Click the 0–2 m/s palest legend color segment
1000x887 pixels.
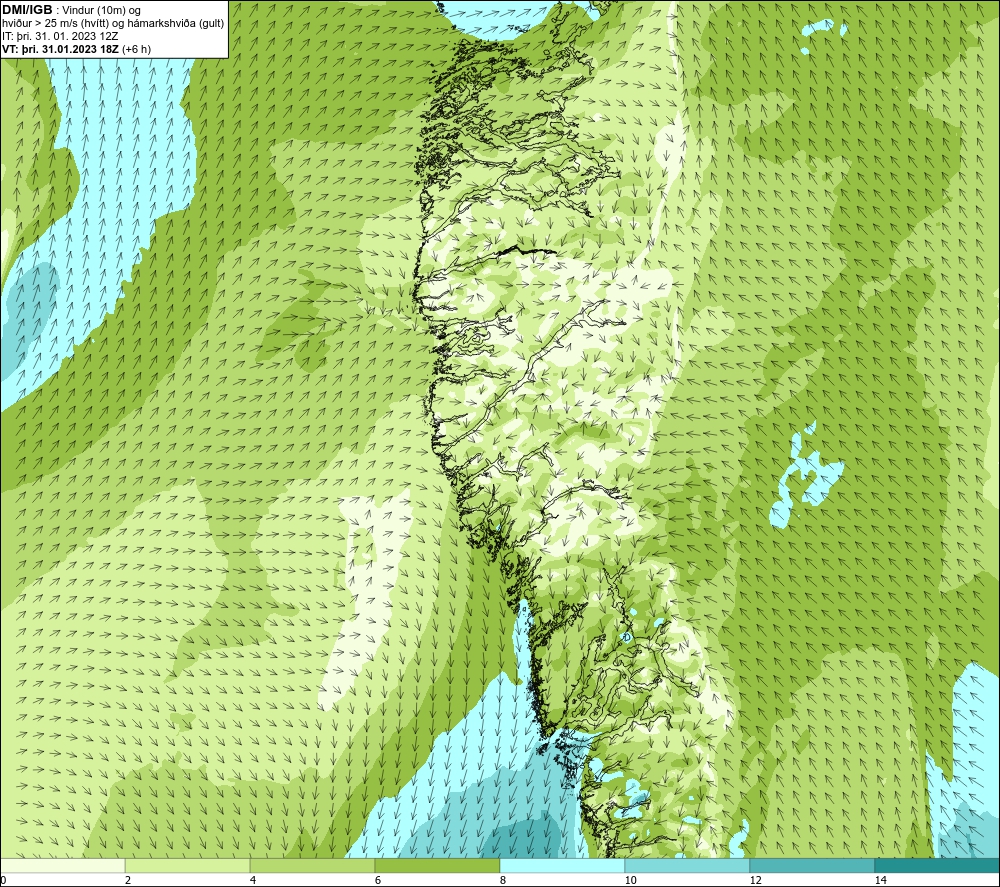pos(62,865)
